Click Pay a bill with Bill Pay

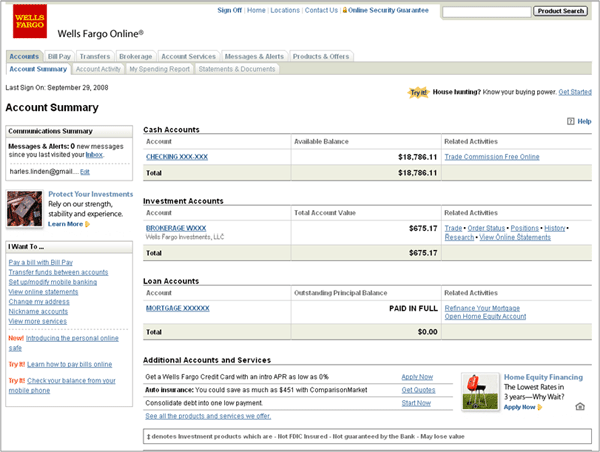click(41, 263)
